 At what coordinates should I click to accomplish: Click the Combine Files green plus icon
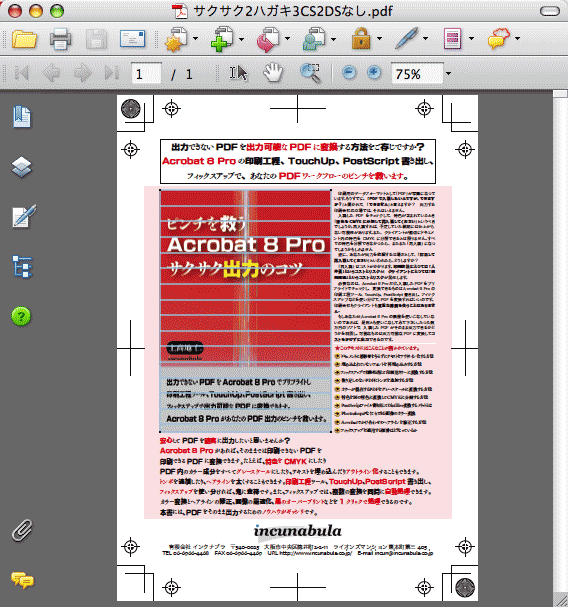222,39
